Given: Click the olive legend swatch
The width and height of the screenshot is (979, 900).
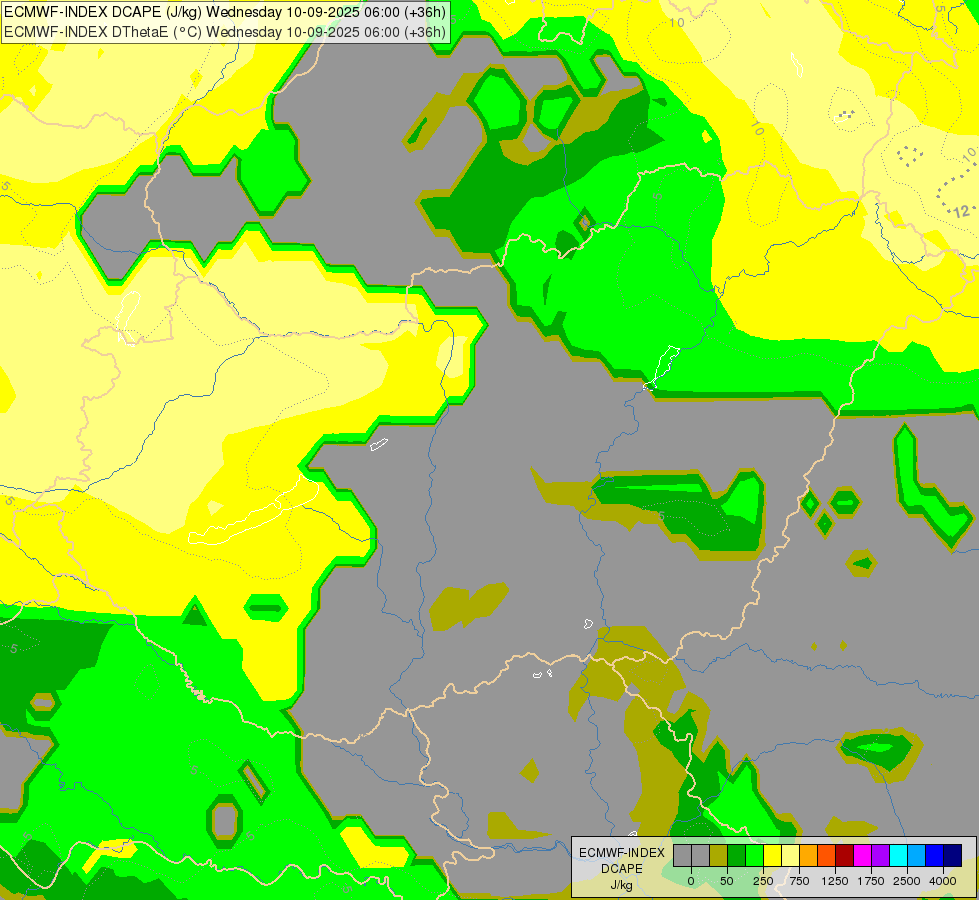Looking at the screenshot, I should tap(719, 855).
